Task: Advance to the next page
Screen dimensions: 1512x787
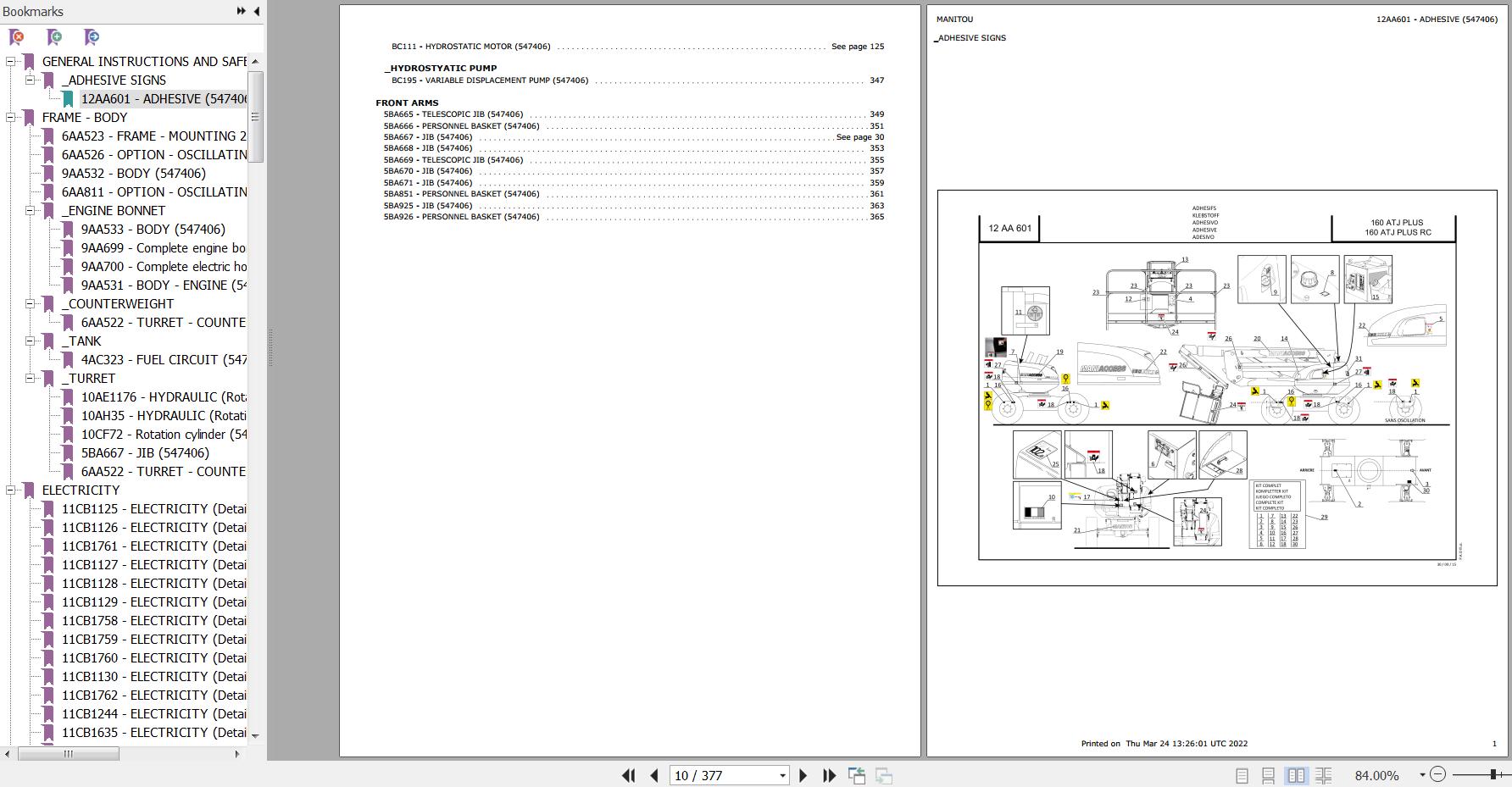Action: (803, 775)
